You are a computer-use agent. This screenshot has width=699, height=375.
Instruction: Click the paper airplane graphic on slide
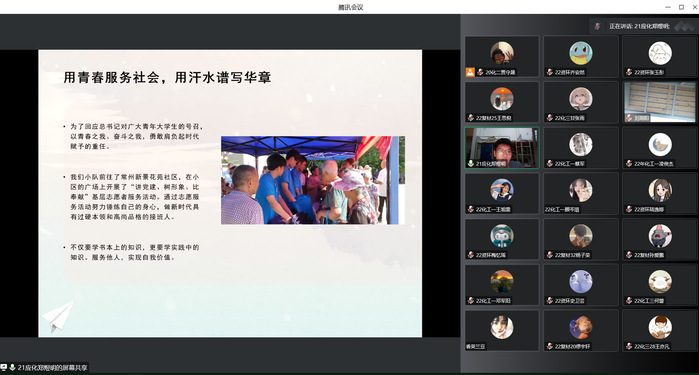click(58, 316)
